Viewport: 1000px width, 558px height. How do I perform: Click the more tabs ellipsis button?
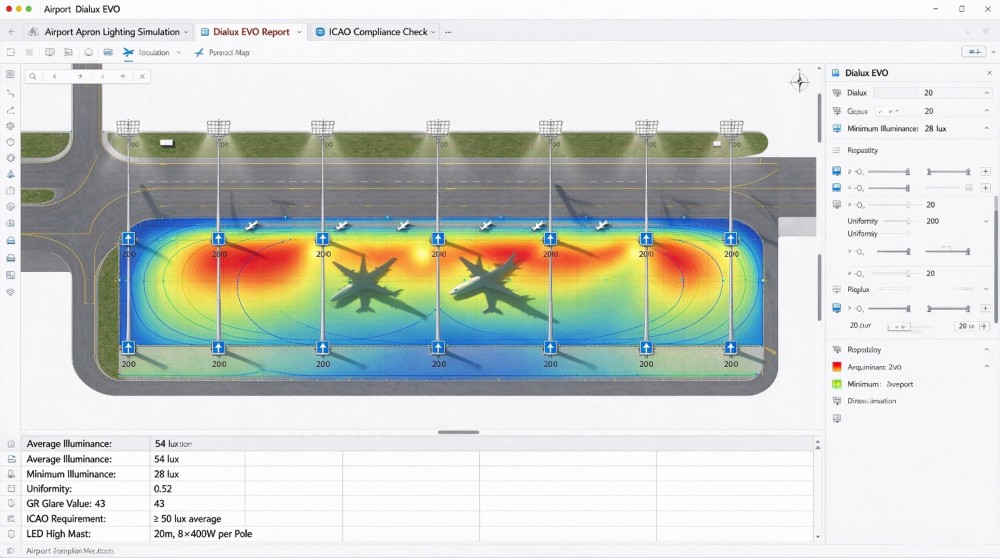pos(448,32)
